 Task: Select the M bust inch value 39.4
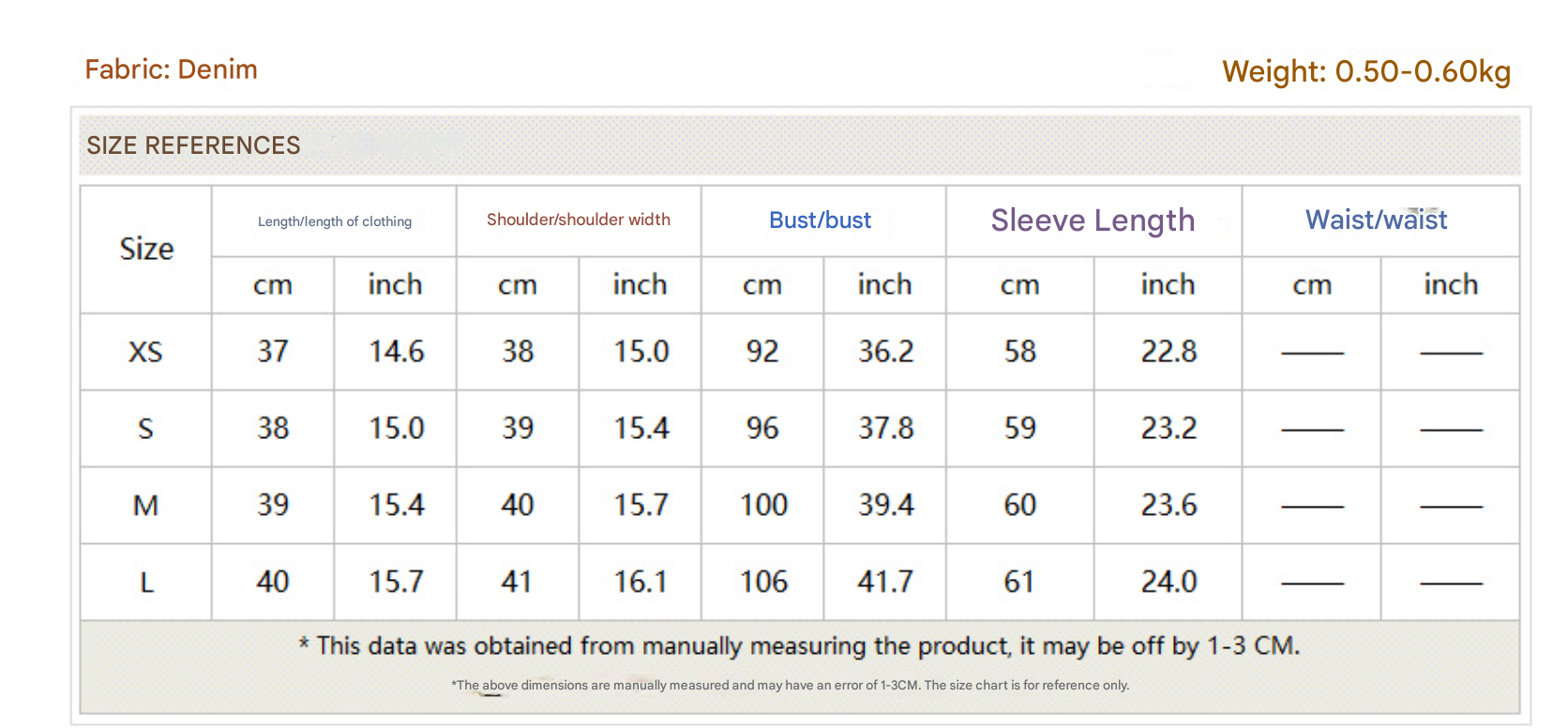(x=885, y=506)
